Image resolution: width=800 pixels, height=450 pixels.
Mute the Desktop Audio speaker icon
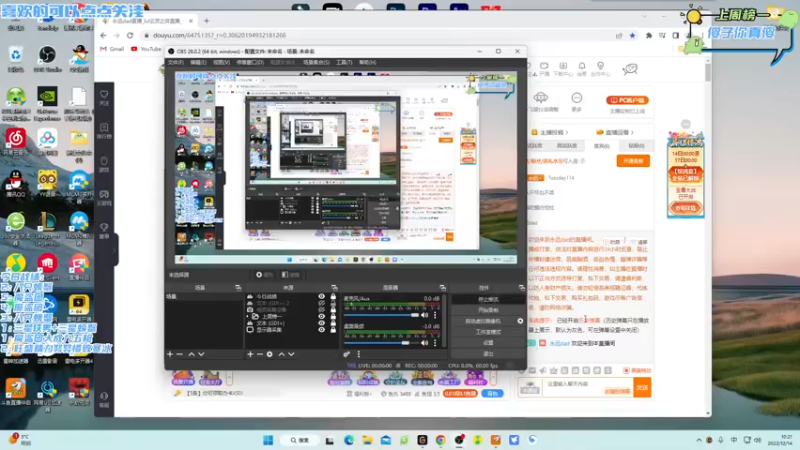(x=424, y=343)
